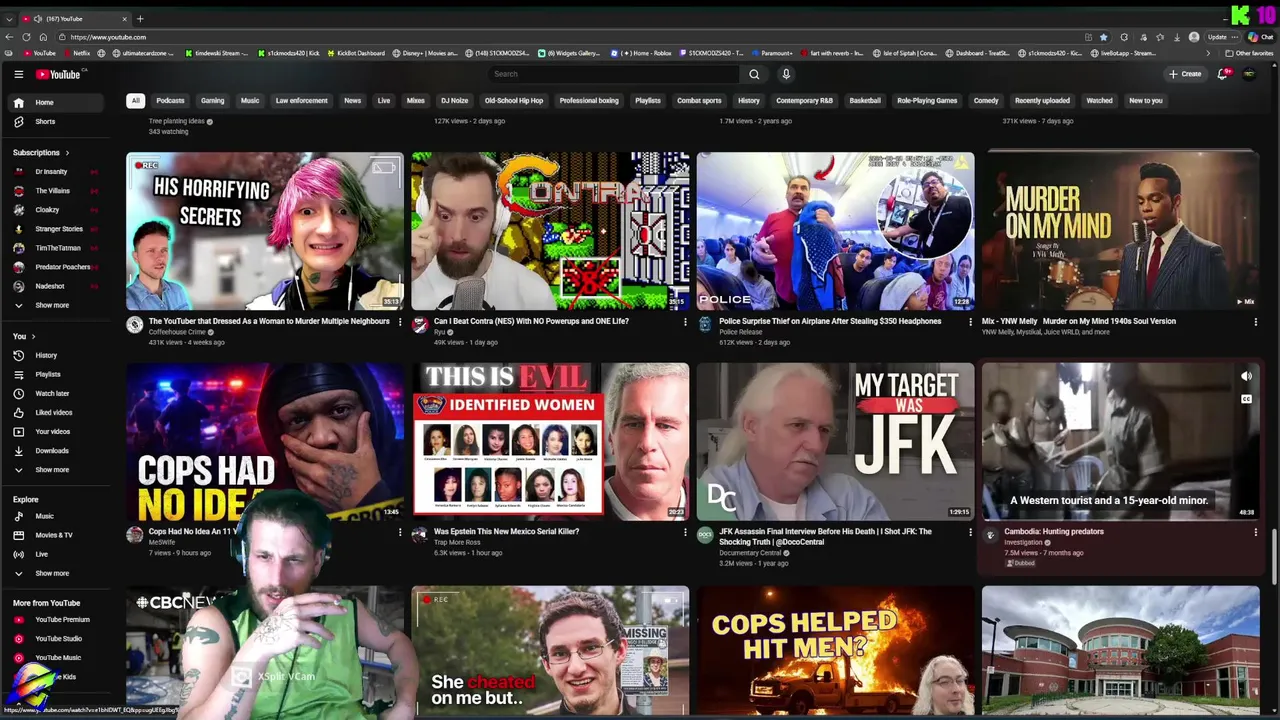This screenshot has width=1280, height=720.
Task: Open YouTube Music link
Action: 58,657
